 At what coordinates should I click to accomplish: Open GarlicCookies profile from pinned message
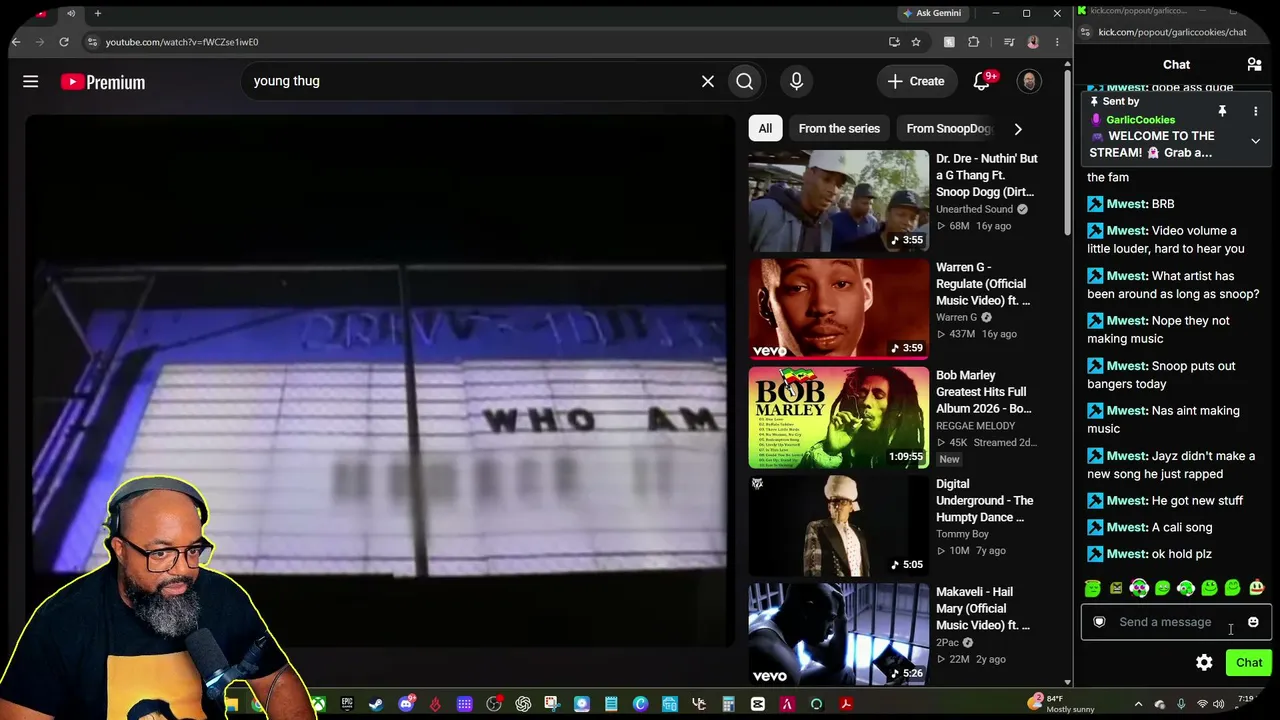1140,120
